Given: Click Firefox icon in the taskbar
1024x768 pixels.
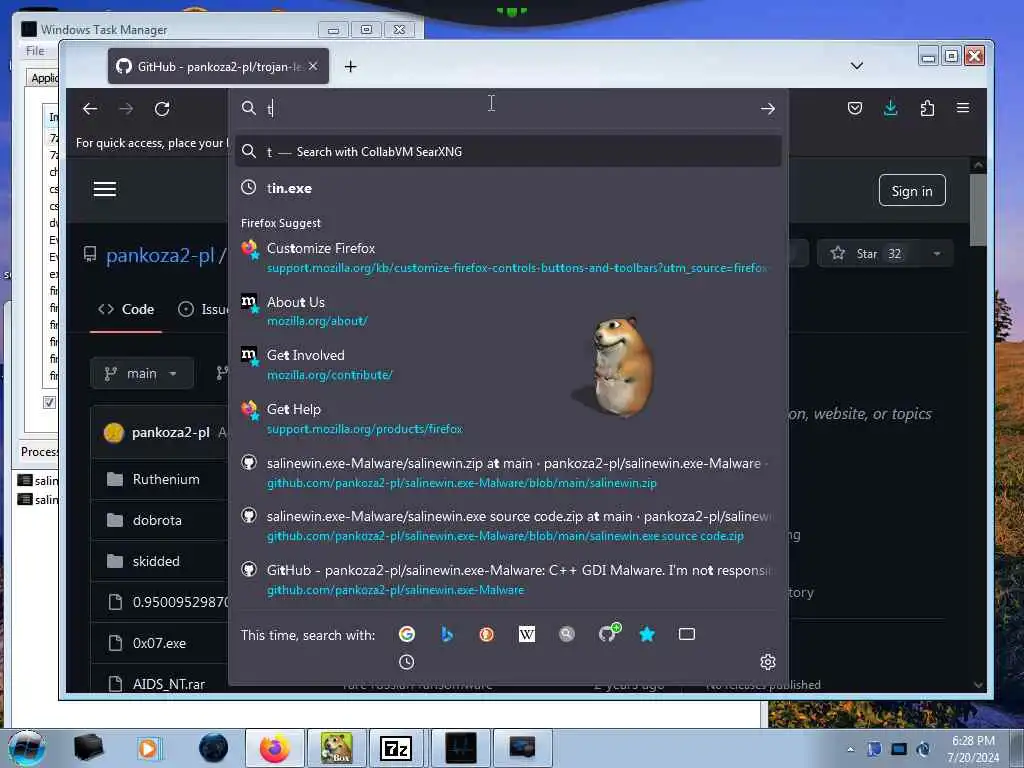Looking at the screenshot, I should pos(275,748).
